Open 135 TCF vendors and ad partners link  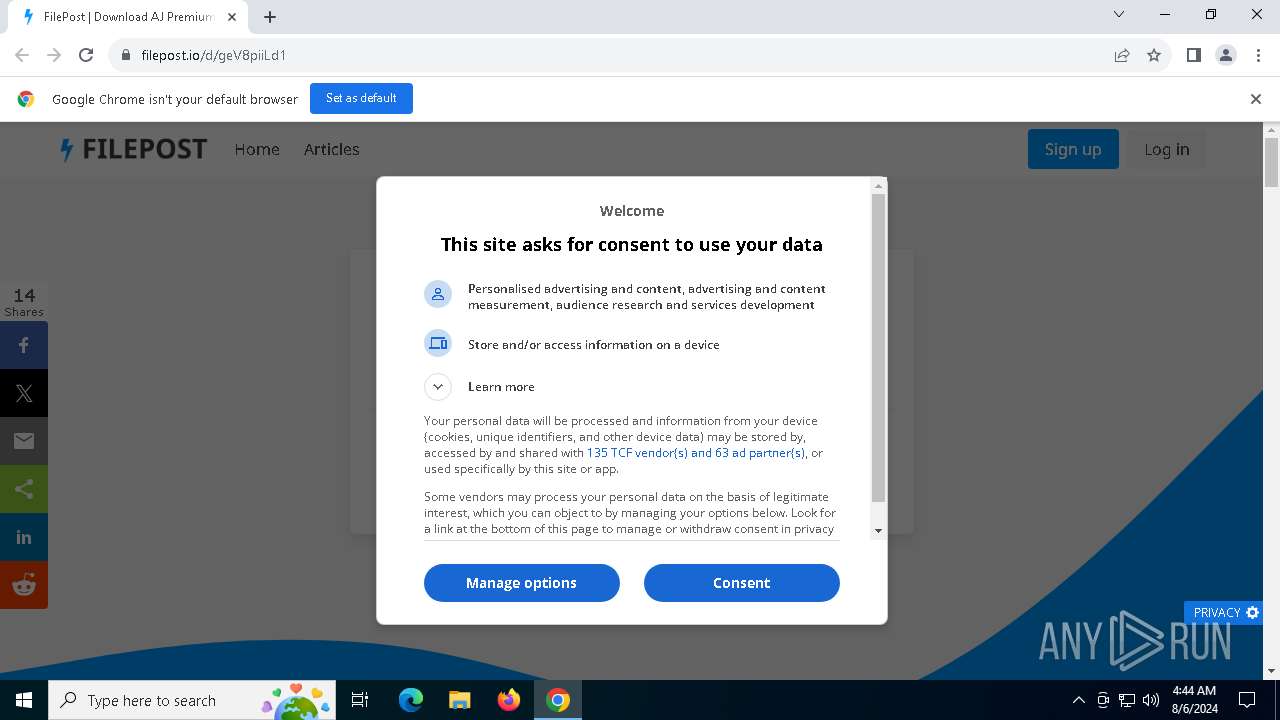[x=695, y=453]
